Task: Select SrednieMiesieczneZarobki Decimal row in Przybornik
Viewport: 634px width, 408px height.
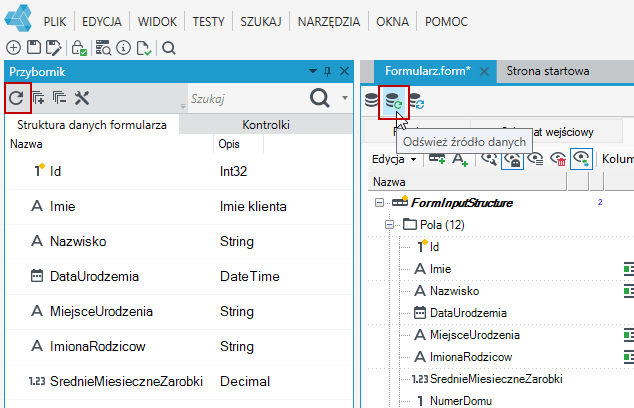Action: coord(179,381)
